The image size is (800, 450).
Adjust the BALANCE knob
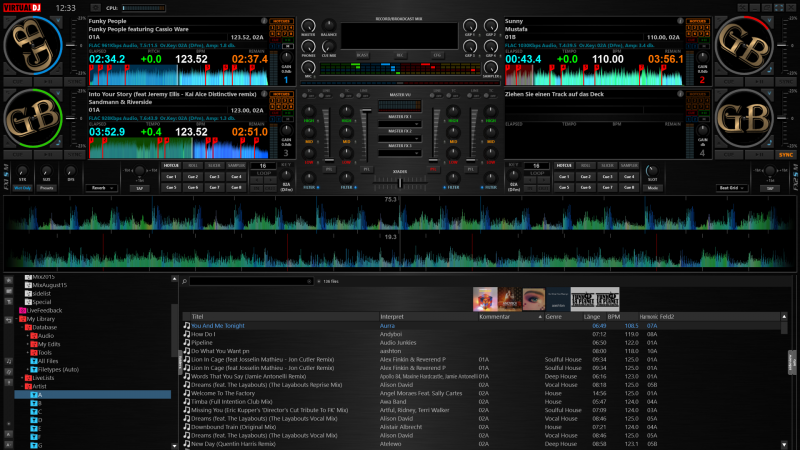tap(329, 25)
